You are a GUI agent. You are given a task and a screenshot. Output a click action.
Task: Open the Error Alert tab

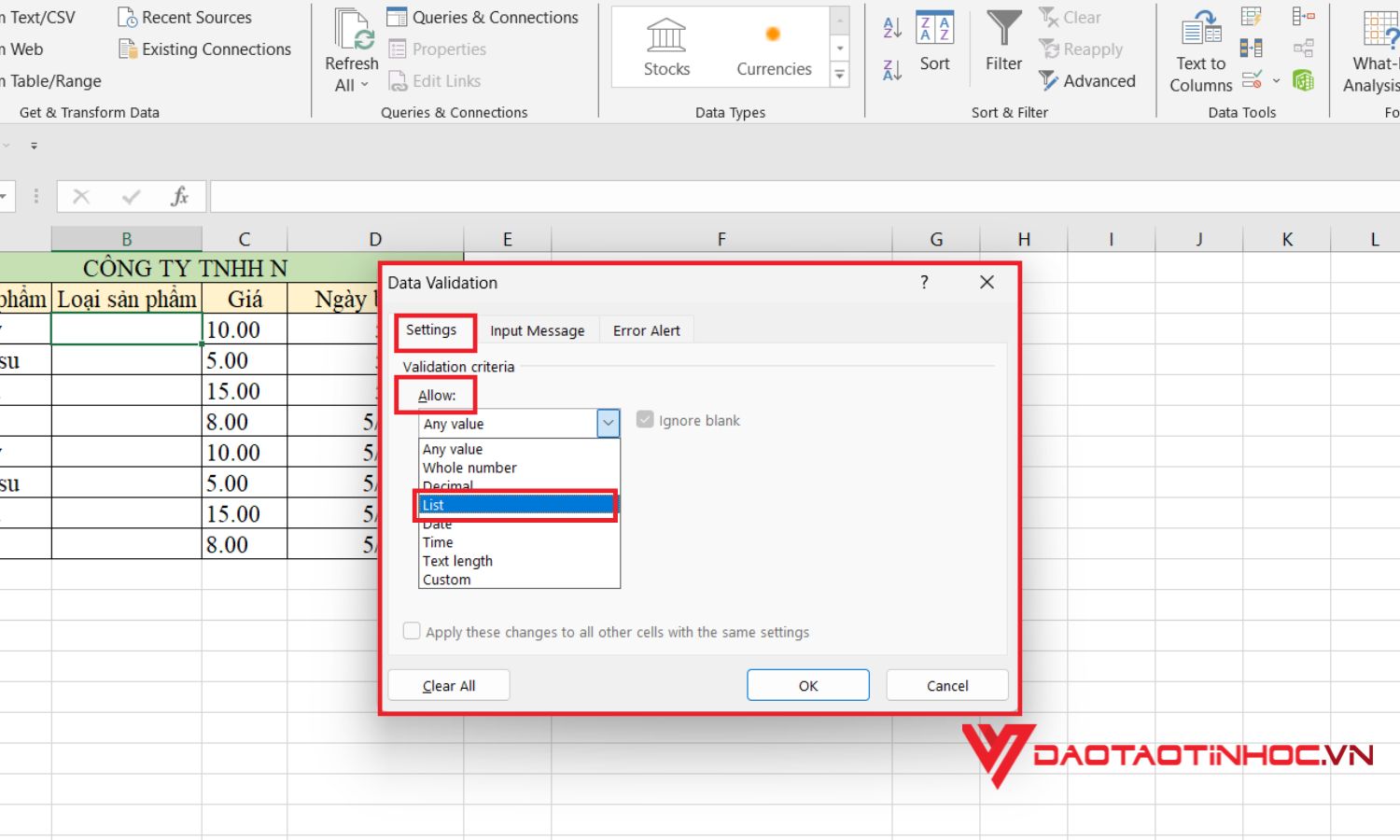point(646,329)
